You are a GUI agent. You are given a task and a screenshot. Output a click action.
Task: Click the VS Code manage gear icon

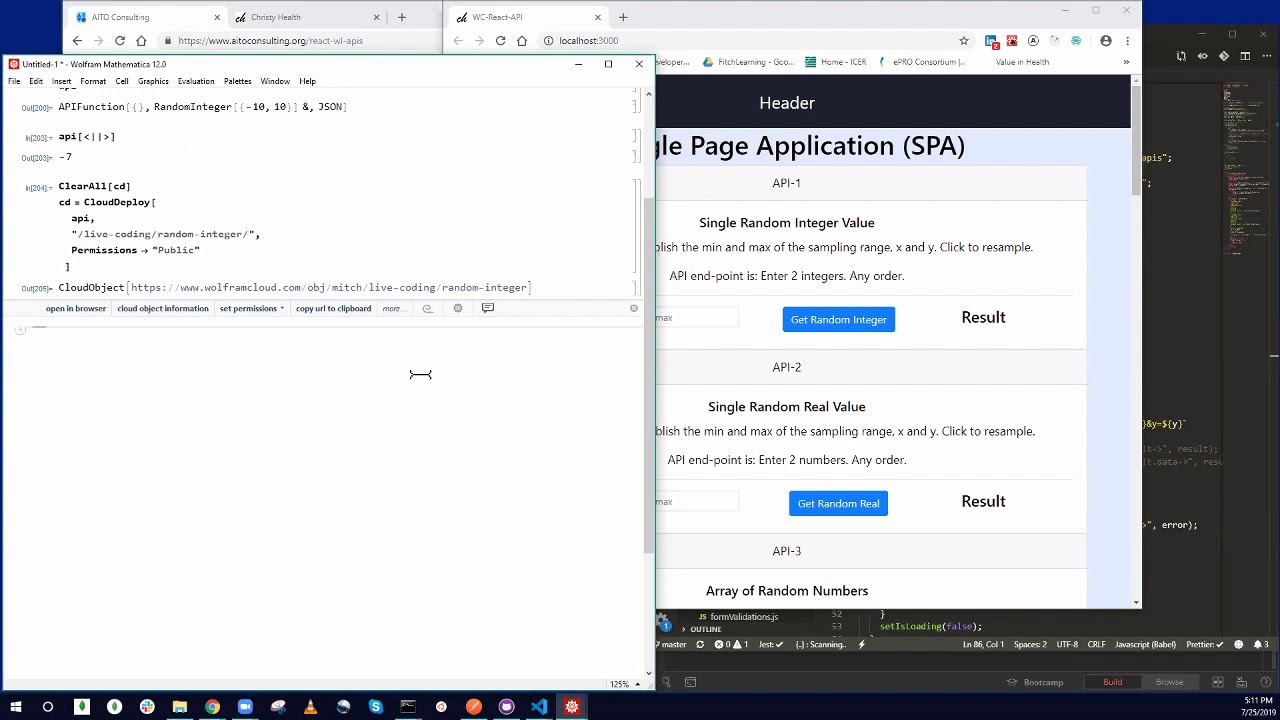662,619
